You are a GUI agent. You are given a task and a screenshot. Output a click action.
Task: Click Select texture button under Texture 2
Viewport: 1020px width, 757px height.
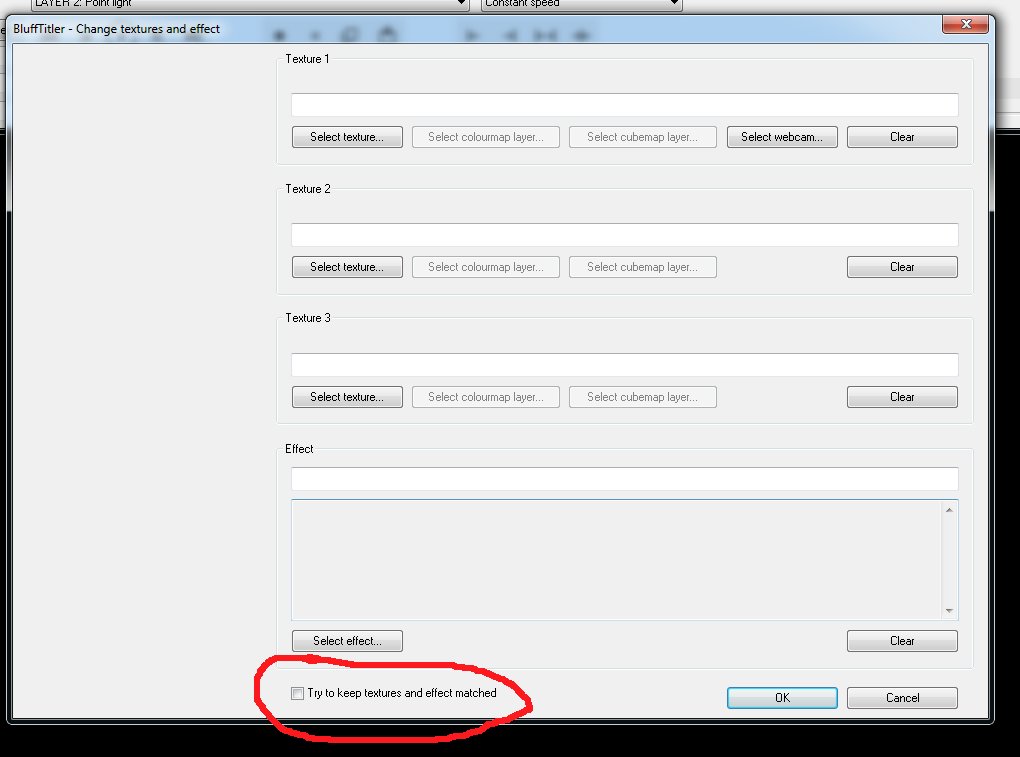347,267
